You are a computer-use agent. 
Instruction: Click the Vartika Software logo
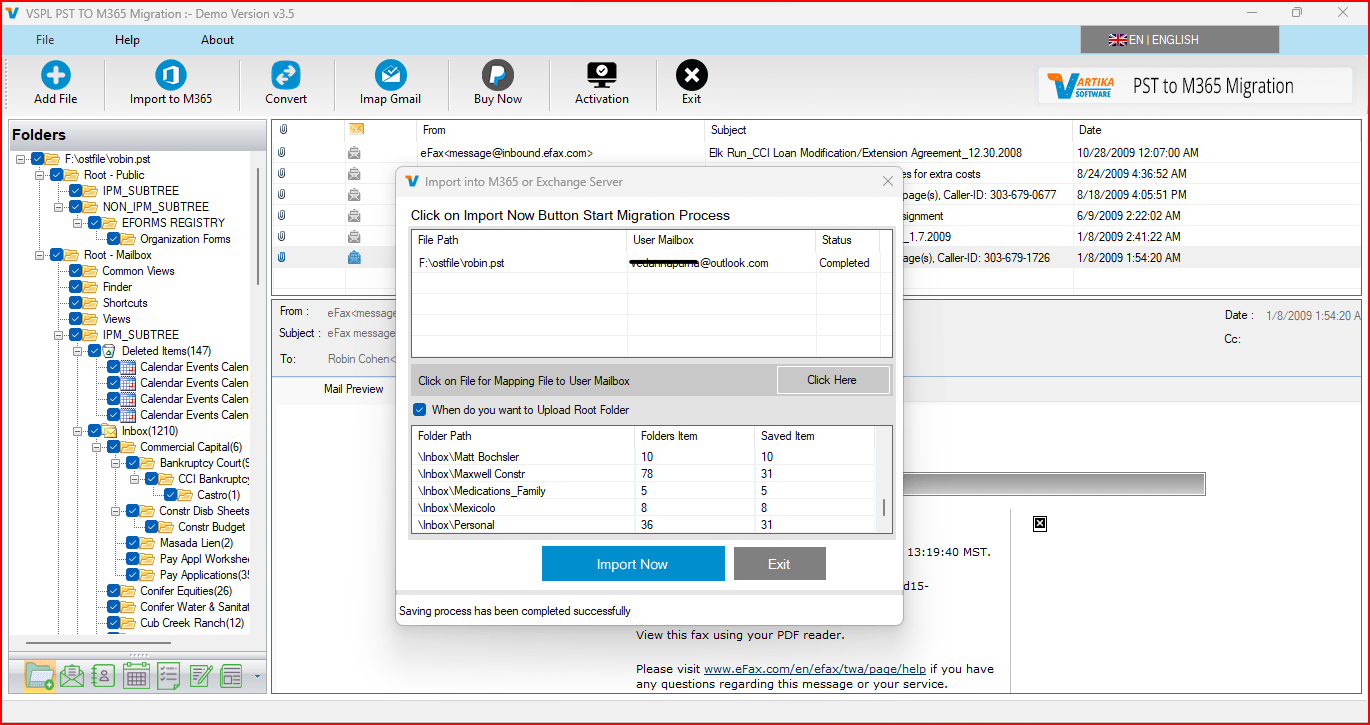point(1082,86)
